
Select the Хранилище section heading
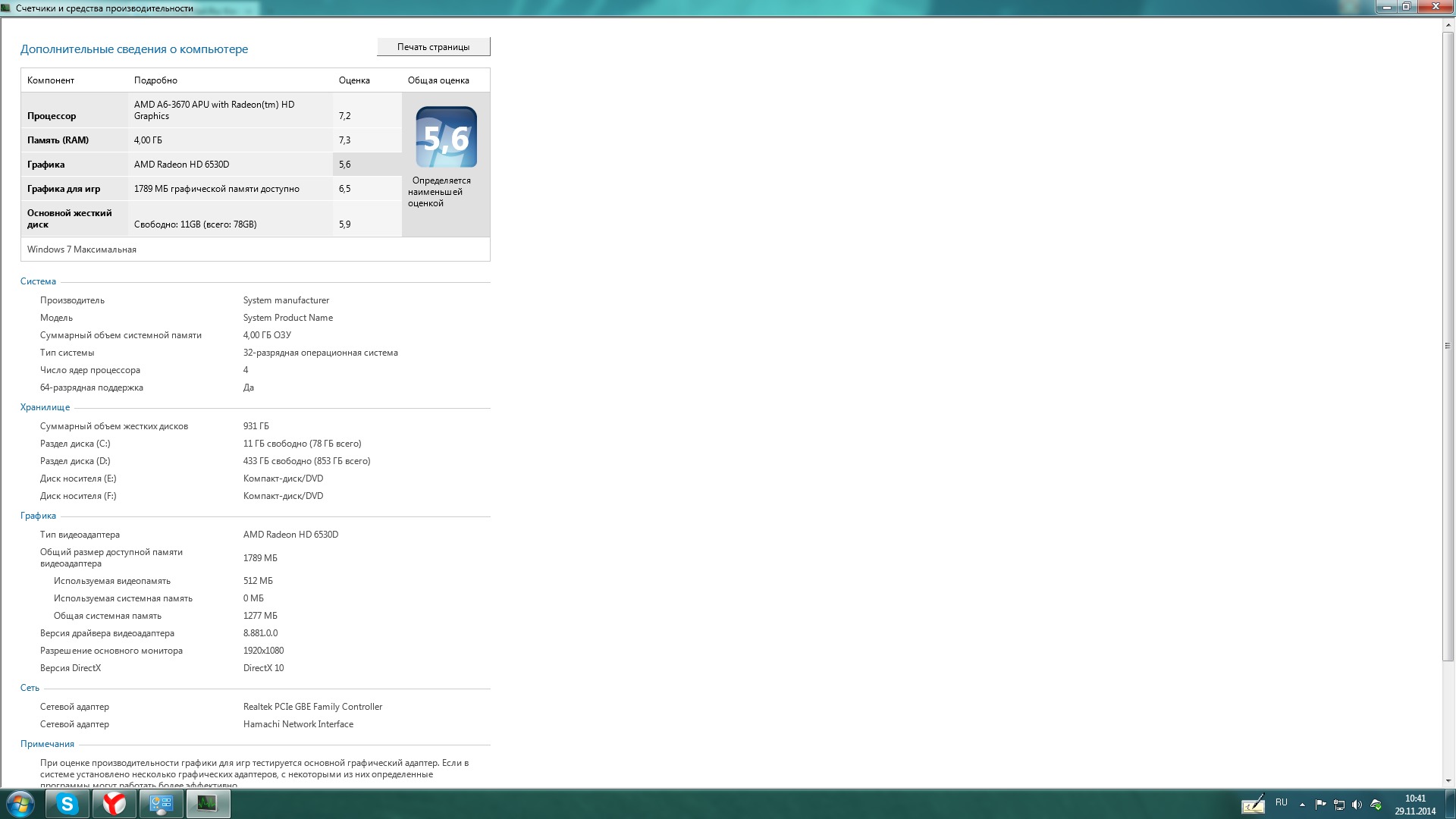[45, 407]
